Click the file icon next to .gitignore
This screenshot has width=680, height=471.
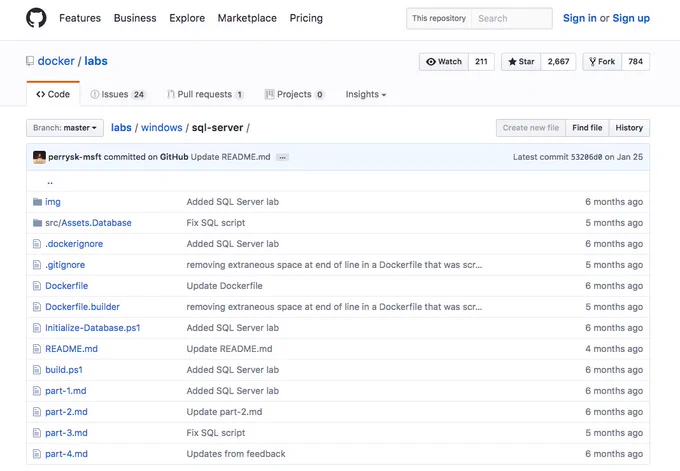pos(37,265)
